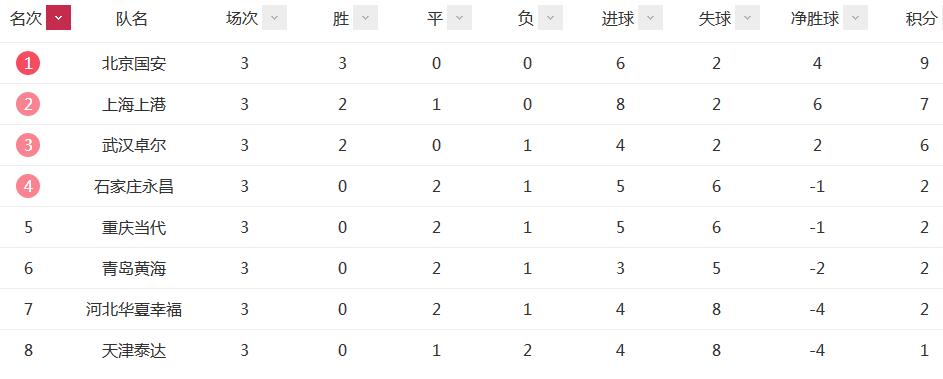
Task: Click the rank 4 pink badge
Action: 28,186
